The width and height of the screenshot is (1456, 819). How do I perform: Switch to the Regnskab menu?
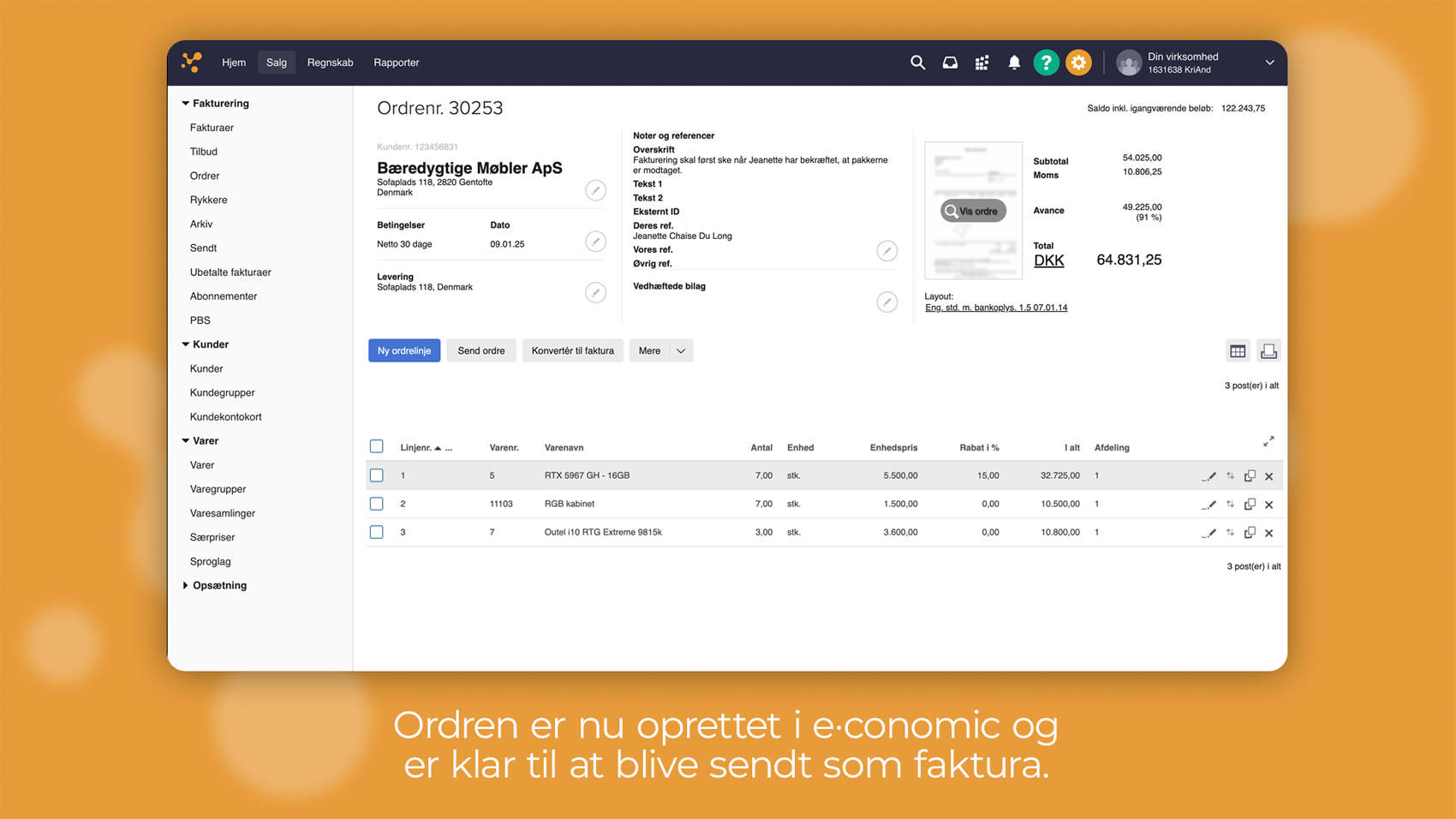pyautogui.click(x=330, y=63)
